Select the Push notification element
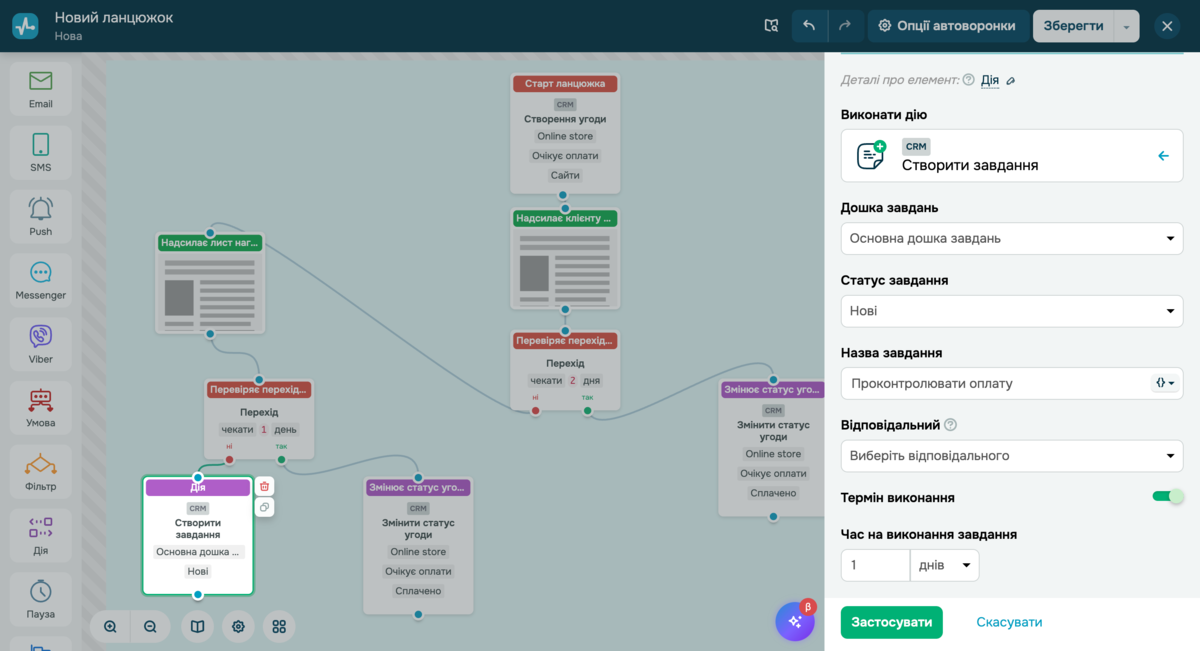Image resolution: width=1200 pixels, height=651 pixels. pyautogui.click(x=40, y=216)
